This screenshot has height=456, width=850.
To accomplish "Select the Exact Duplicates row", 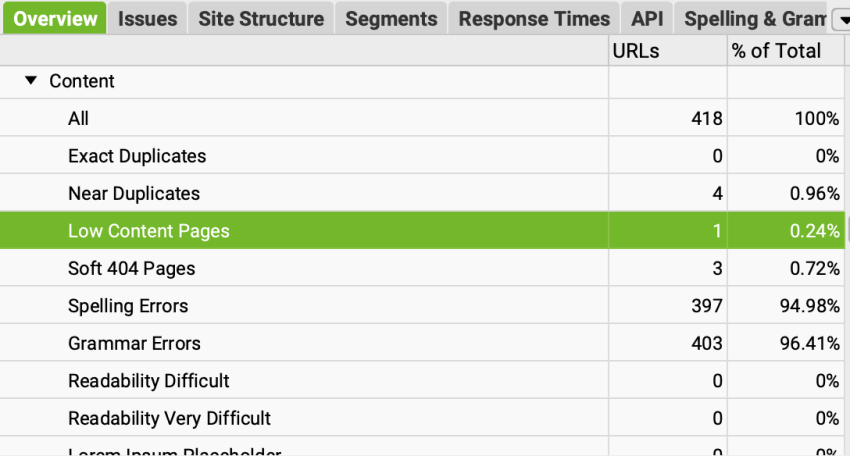I will click(137, 156).
